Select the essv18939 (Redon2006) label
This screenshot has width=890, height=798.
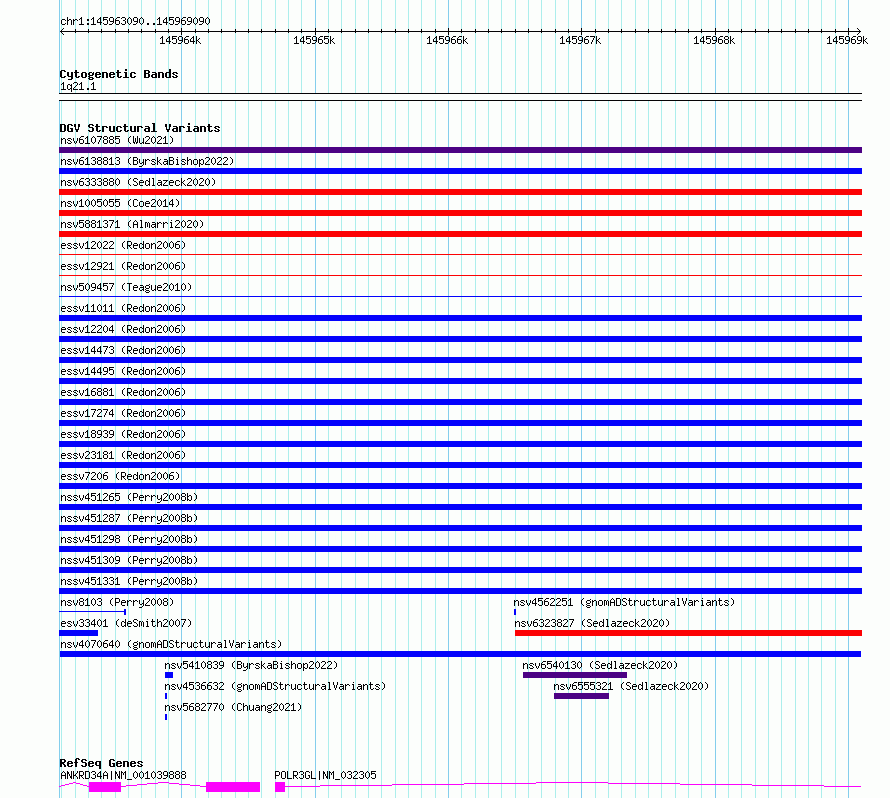pyautogui.click(x=123, y=434)
